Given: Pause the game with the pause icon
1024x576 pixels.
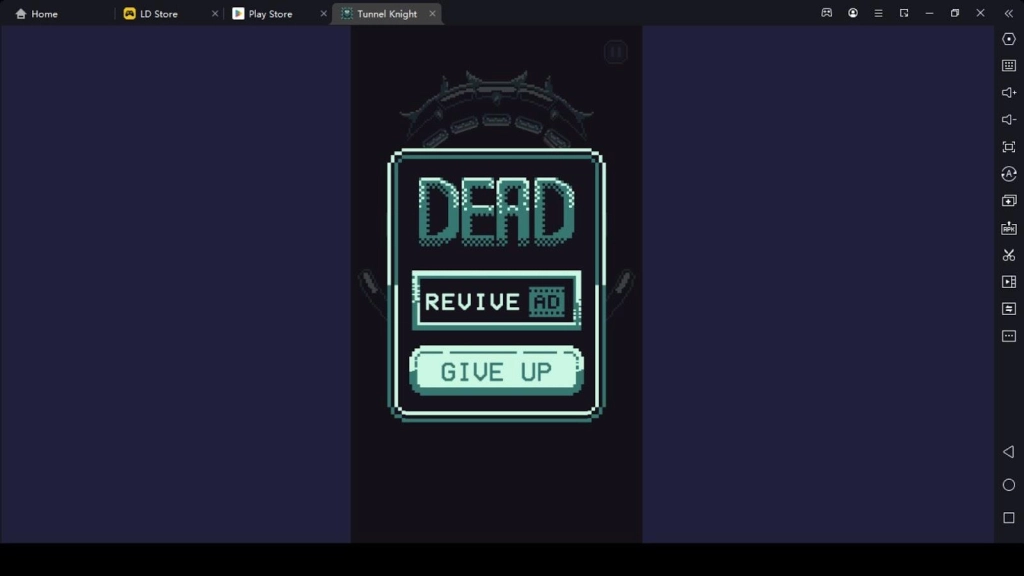Looking at the screenshot, I should (615, 52).
